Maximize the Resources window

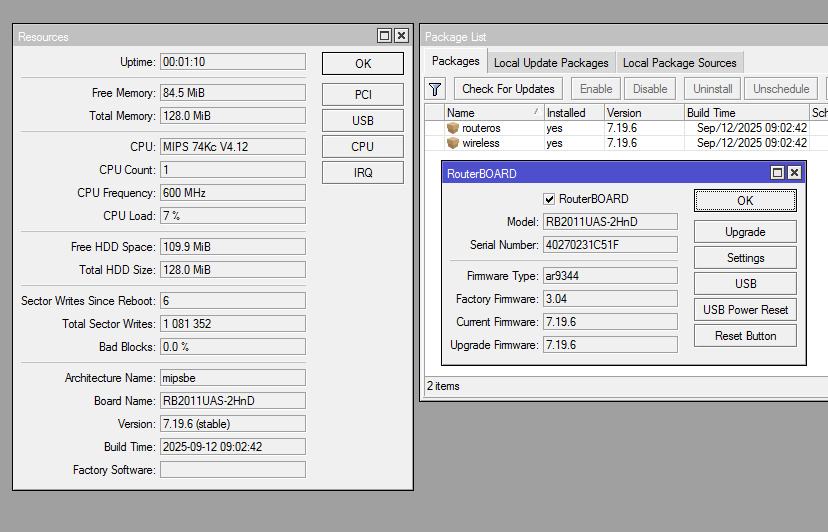[x=384, y=35]
